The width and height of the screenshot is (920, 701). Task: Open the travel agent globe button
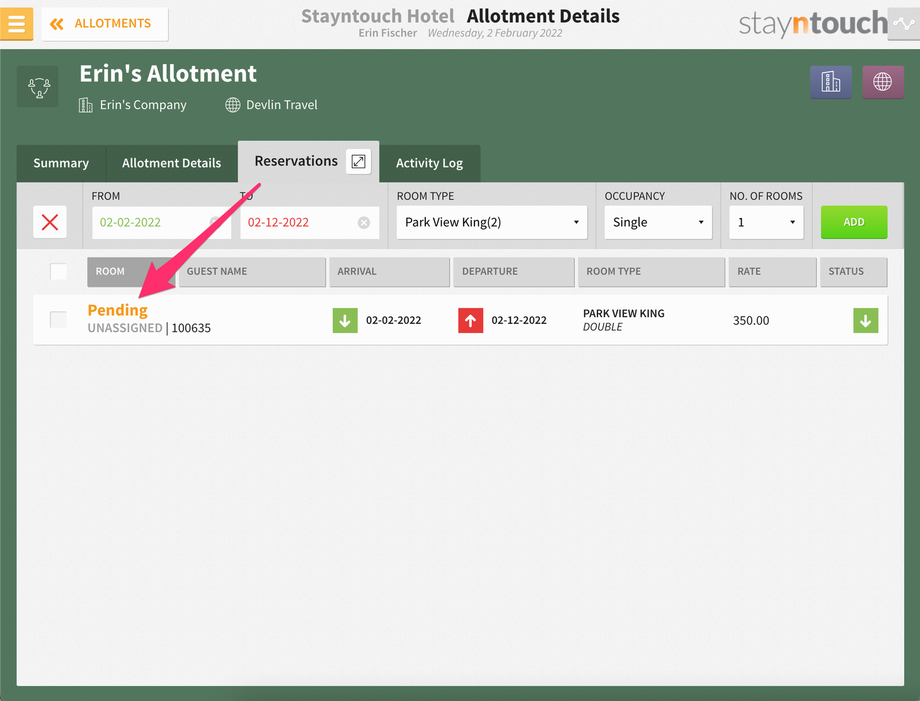click(882, 82)
